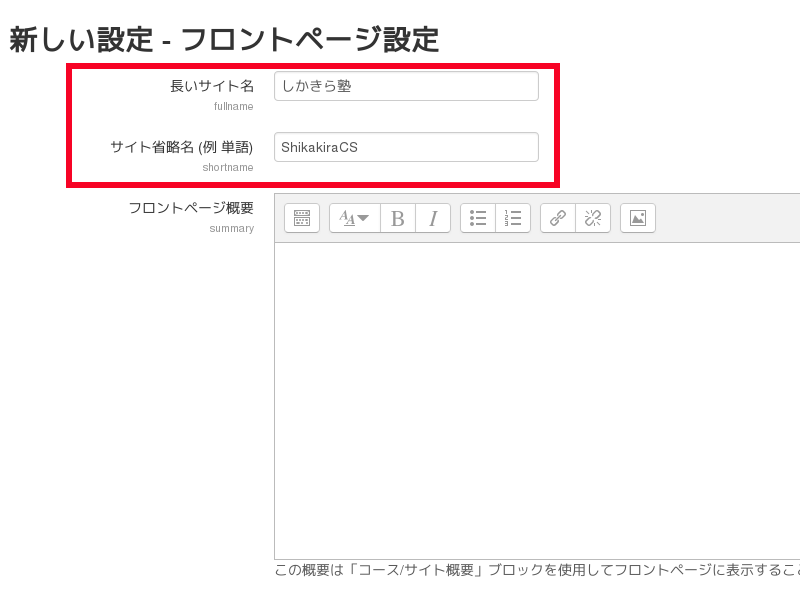Insert an ordered numbered list
Screen dimensions: 800x600
pos(513,218)
